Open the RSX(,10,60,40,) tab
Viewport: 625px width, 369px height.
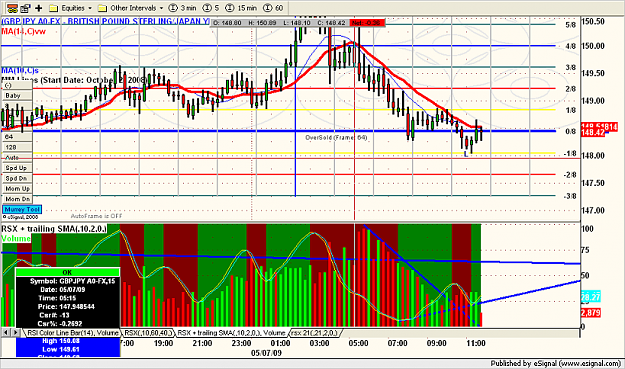(148, 332)
